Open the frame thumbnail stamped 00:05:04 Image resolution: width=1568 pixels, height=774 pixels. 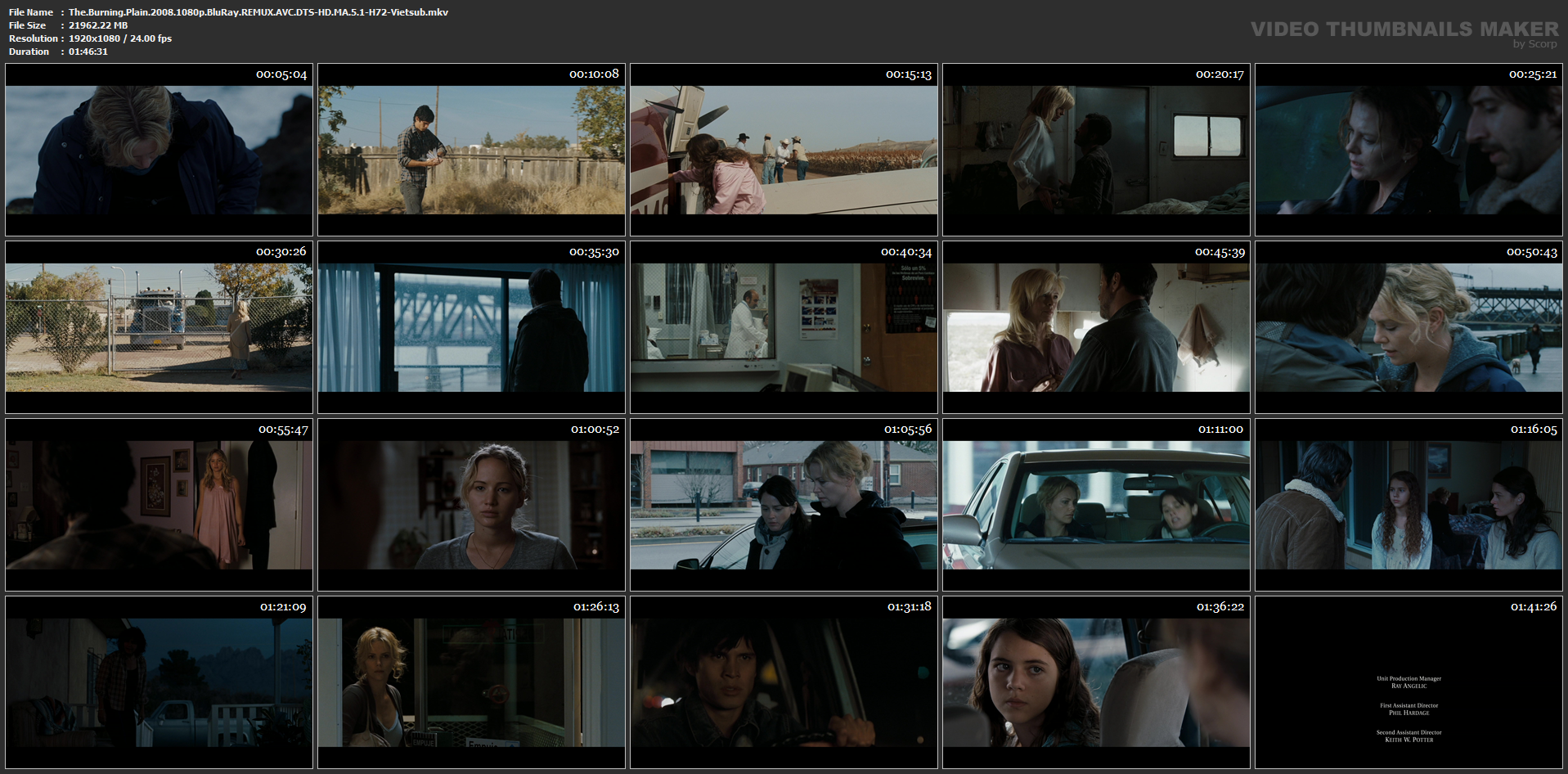tap(159, 150)
